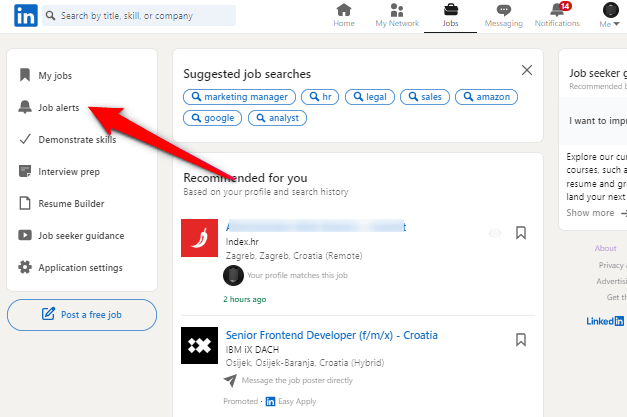Click the My jobs bookmark icon
Screen dimensions: 627x417
point(25,75)
